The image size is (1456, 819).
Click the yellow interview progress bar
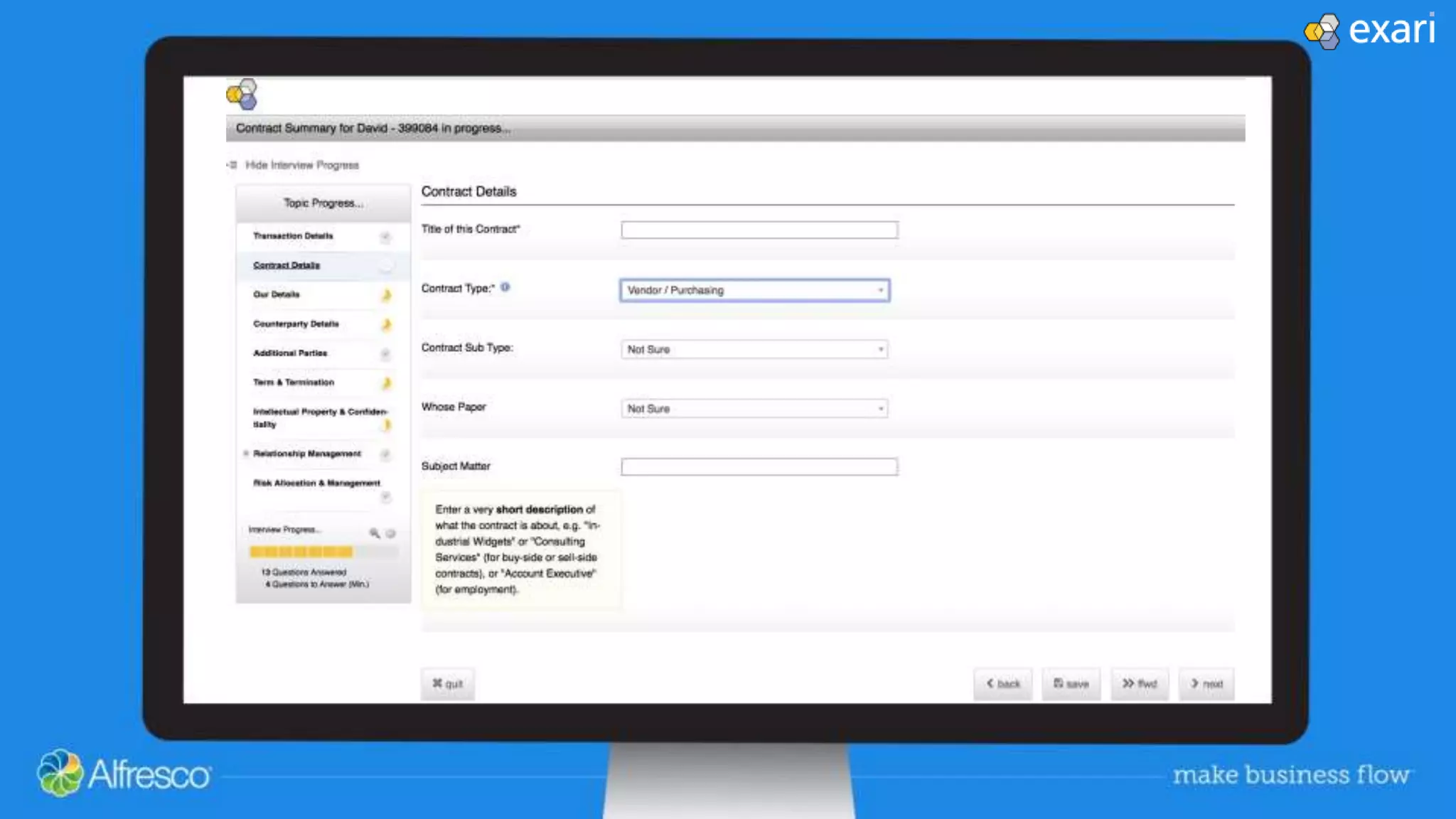[301, 552]
